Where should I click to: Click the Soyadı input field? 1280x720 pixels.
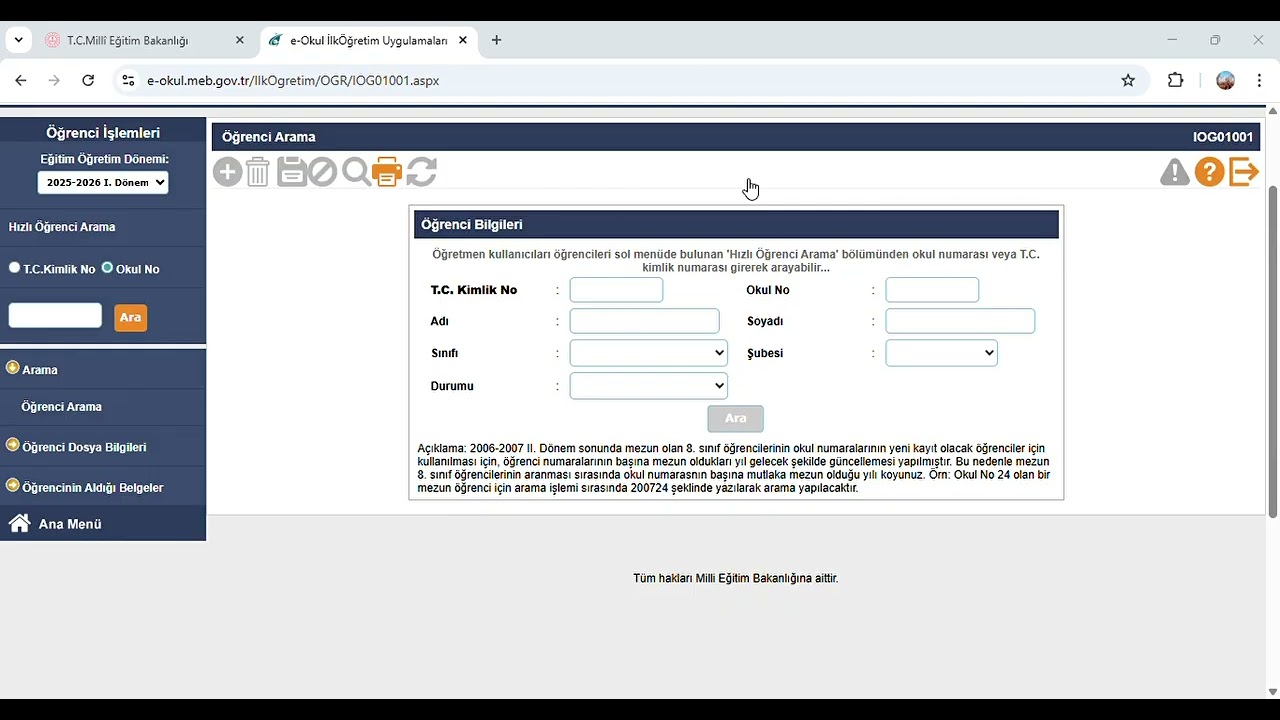[x=960, y=321]
